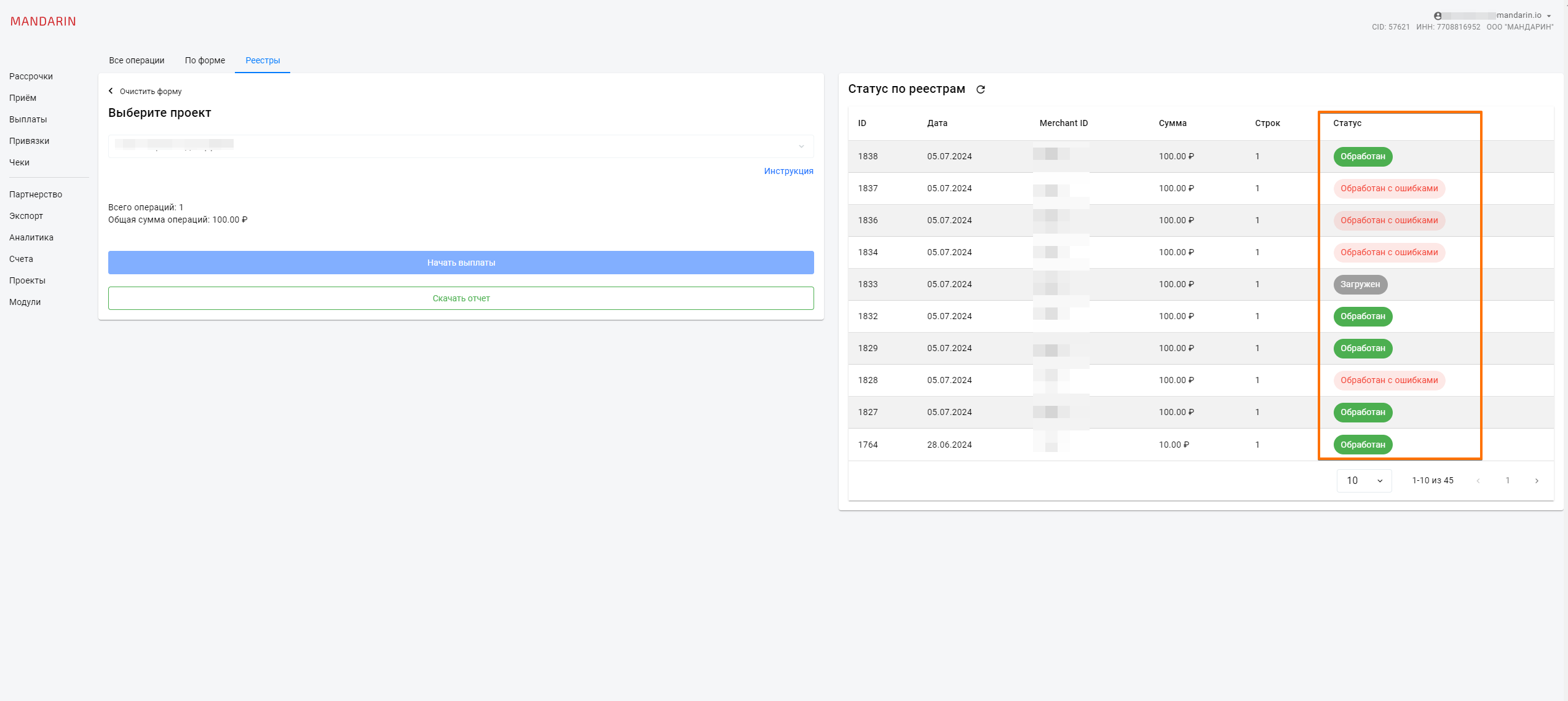Open the rows per page dropdown showing 10

[1364, 481]
